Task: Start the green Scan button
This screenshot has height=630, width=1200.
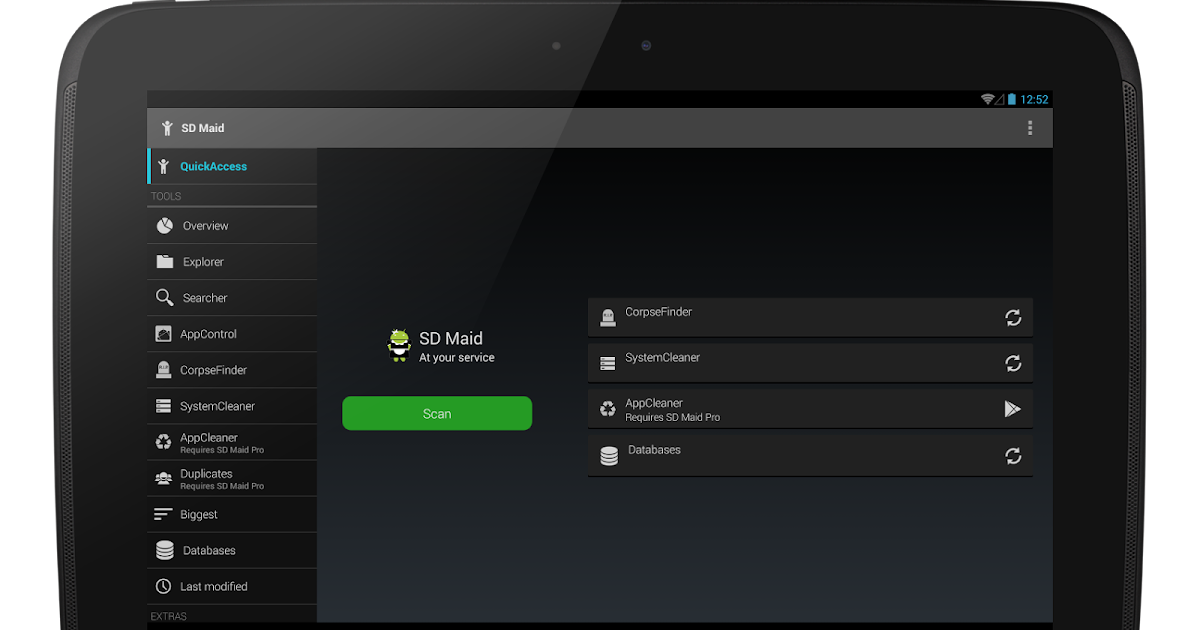Action: click(437, 413)
